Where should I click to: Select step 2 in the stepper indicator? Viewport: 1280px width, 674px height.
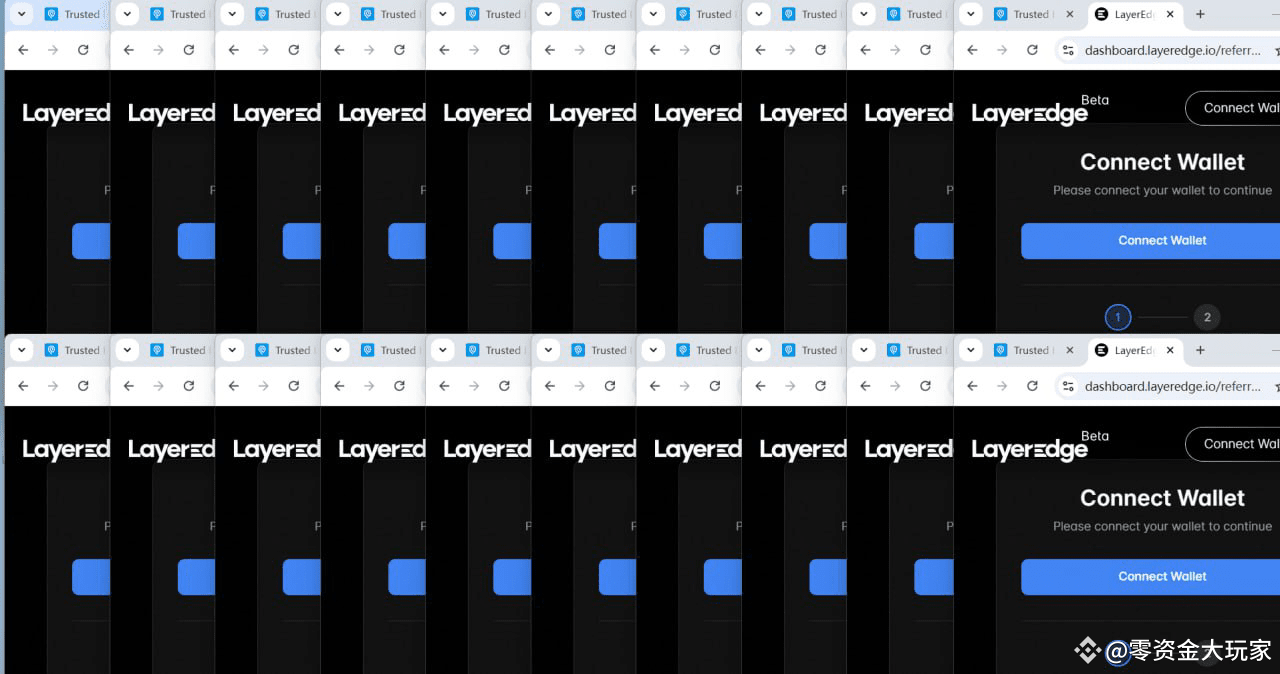(1207, 317)
